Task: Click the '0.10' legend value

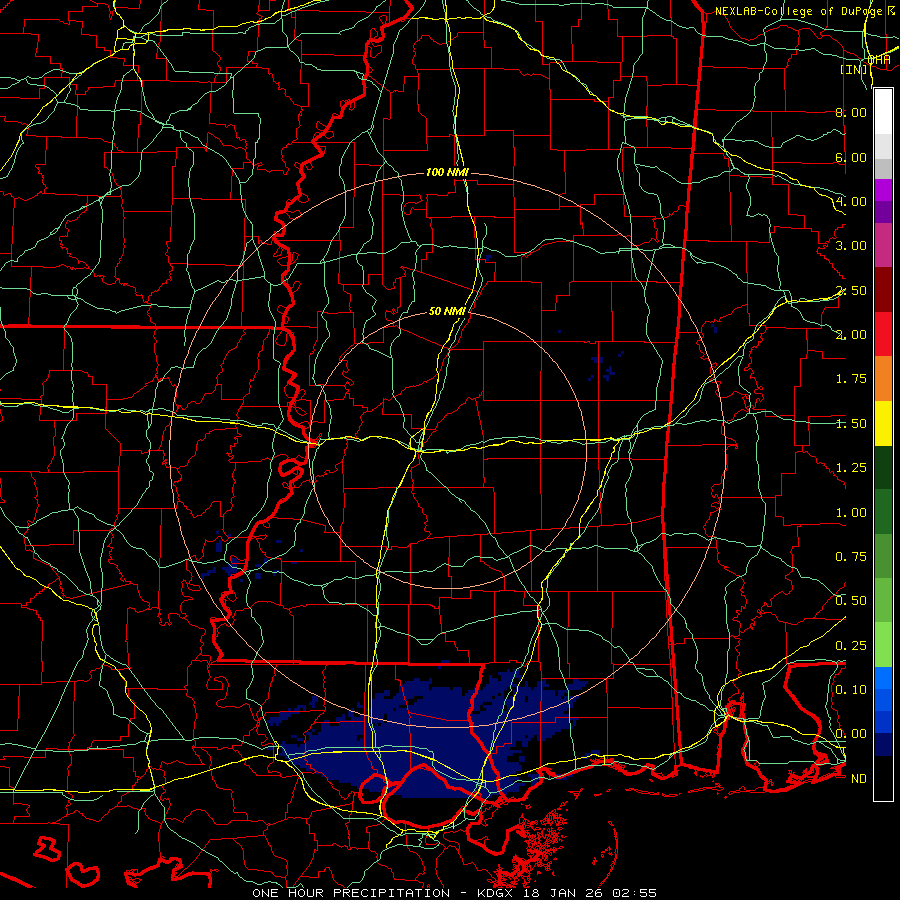Action: coord(851,690)
